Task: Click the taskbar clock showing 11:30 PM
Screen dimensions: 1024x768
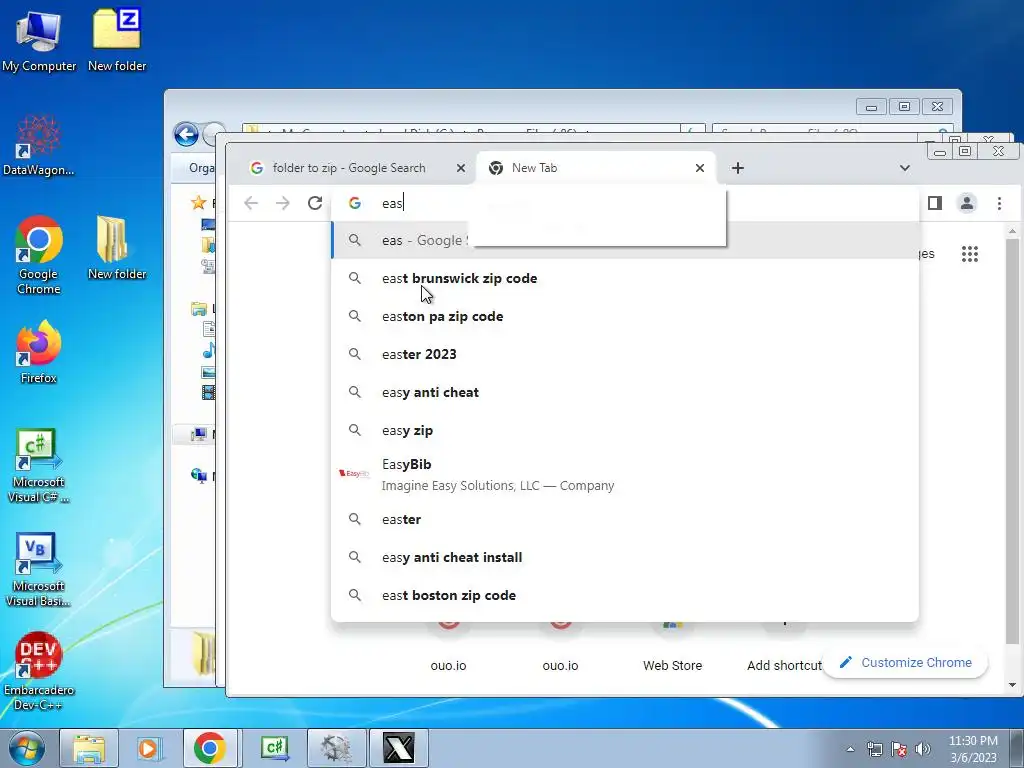Action: 973,749
